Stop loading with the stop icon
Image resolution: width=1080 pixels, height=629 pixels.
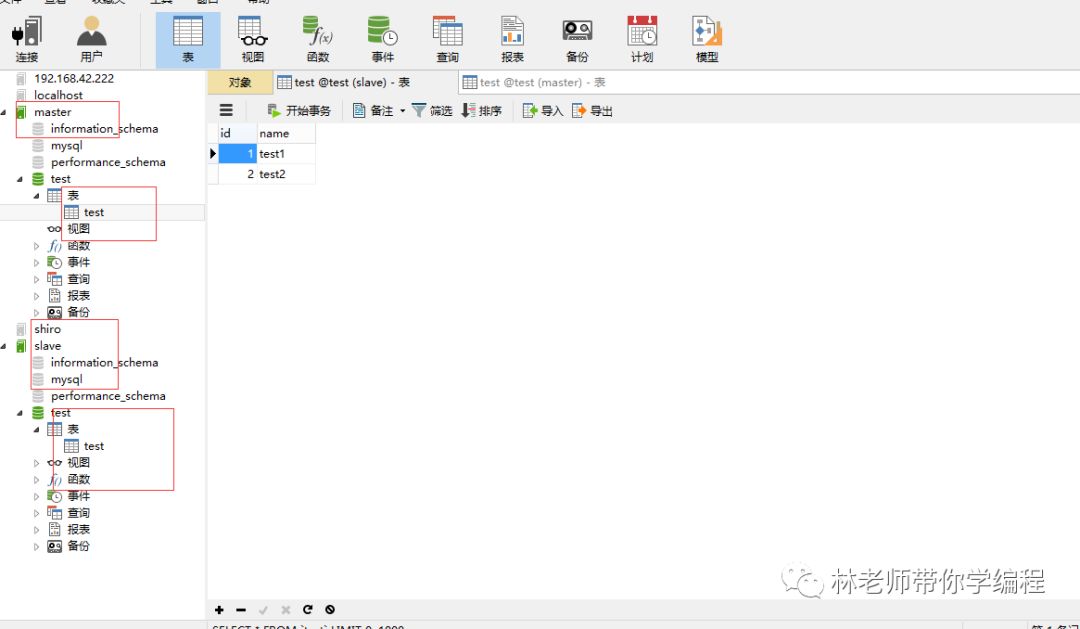(330, 610)
